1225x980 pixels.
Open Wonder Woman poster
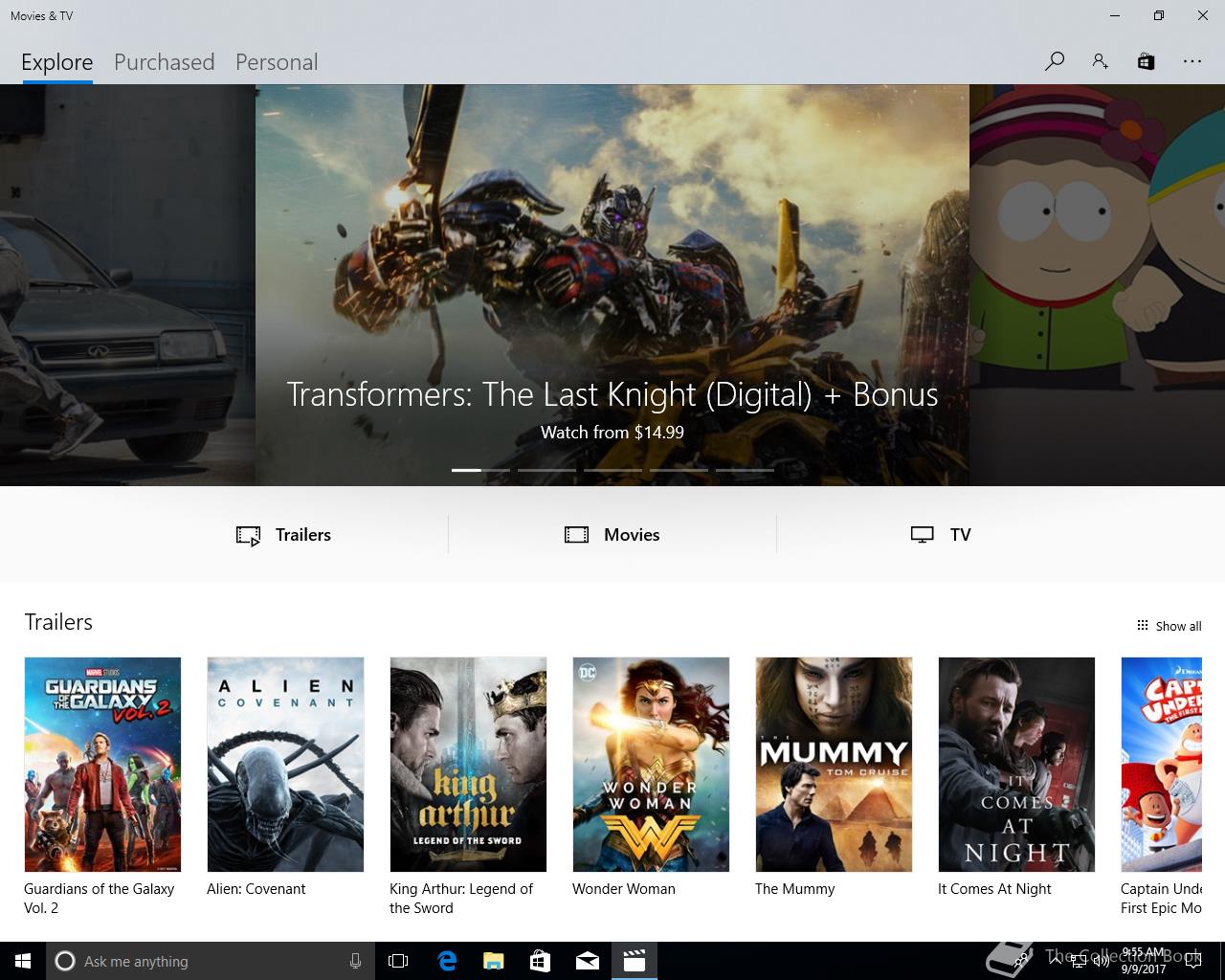click(x=651, y=765)
